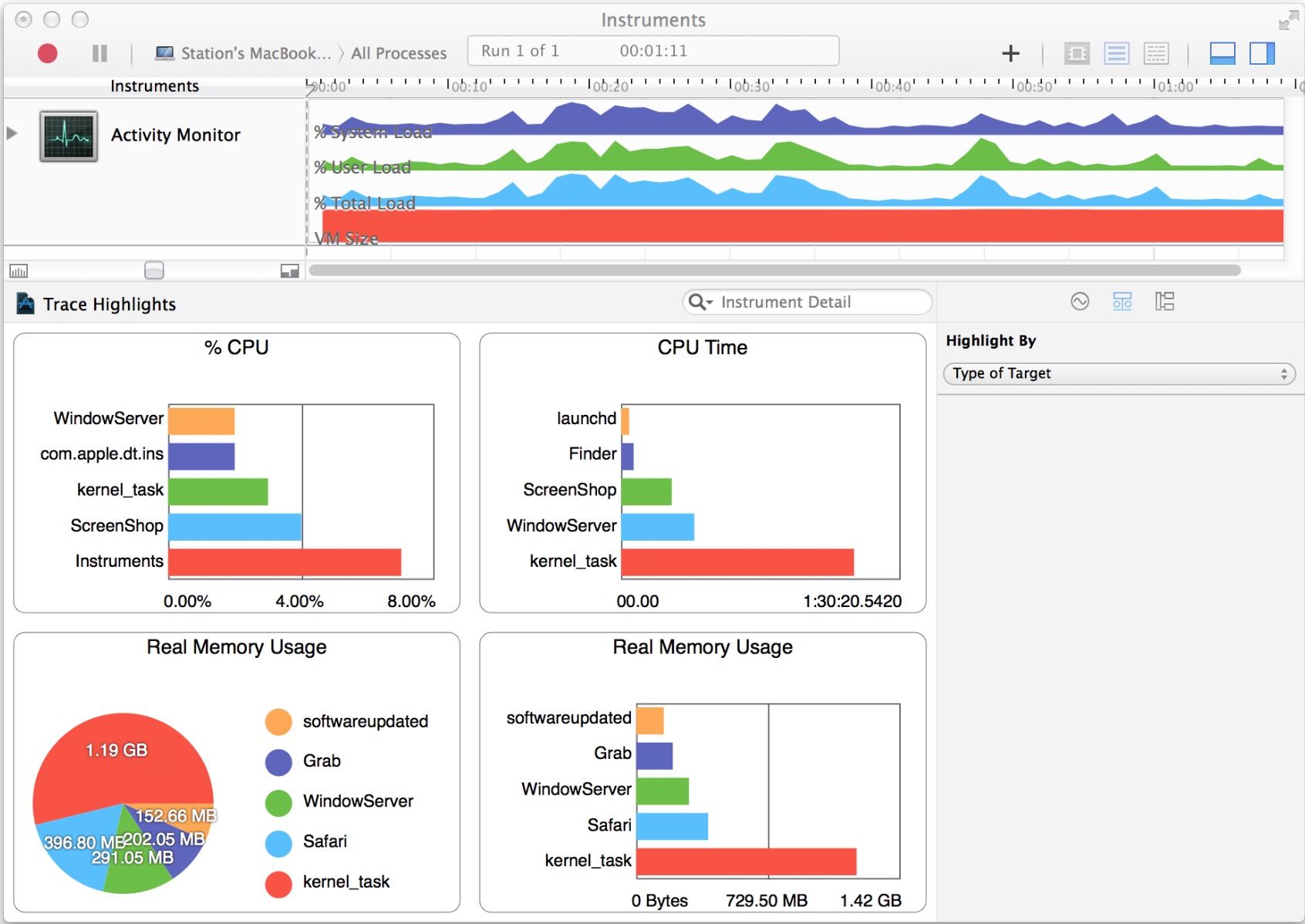The image size is (1305, 924).
Task: Click the % System Load graph track
Action: [794, 120]
